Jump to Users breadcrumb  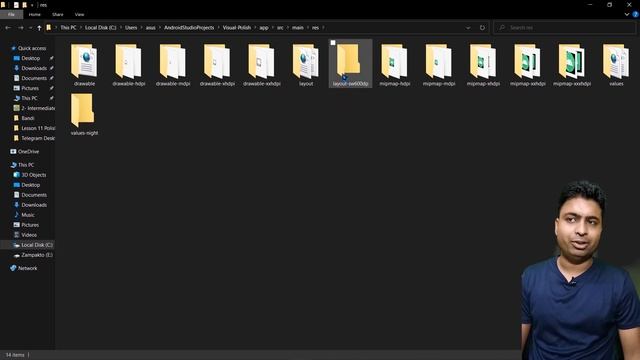tap(131, 28)
